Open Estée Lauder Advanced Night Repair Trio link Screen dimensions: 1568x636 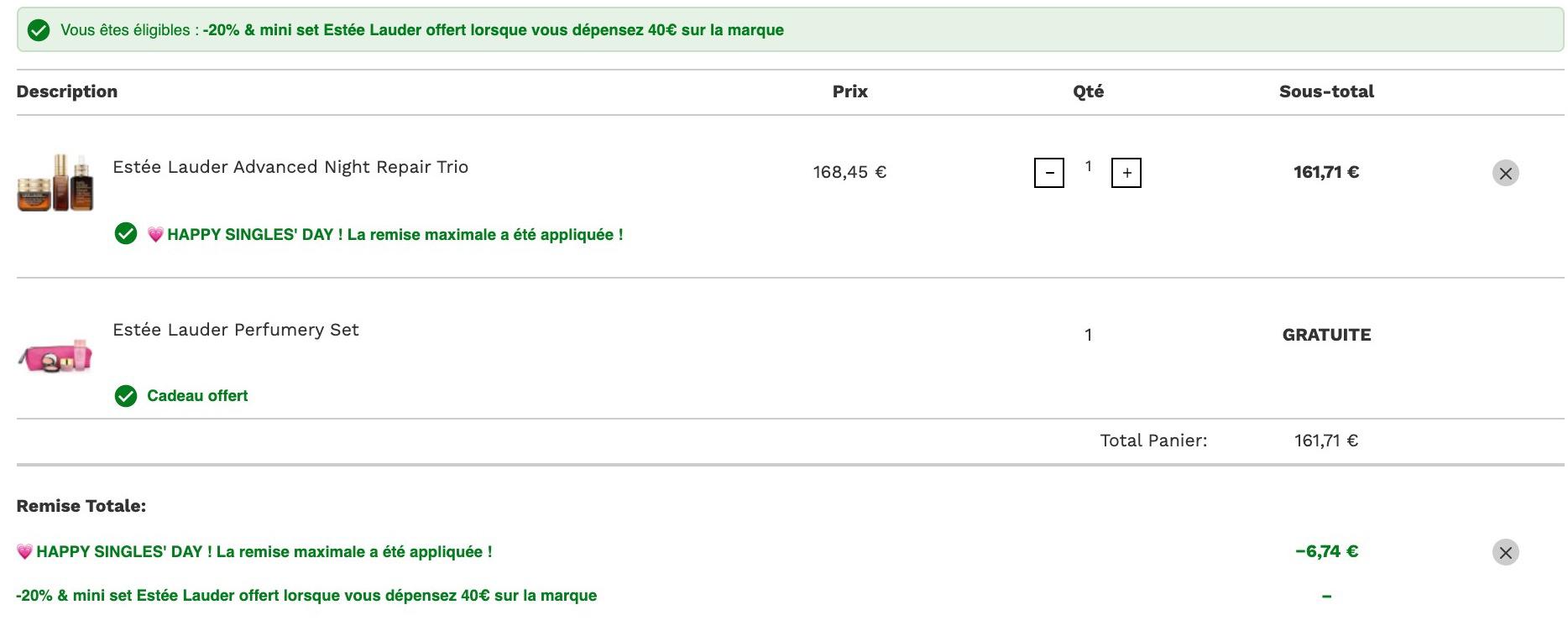290,167
